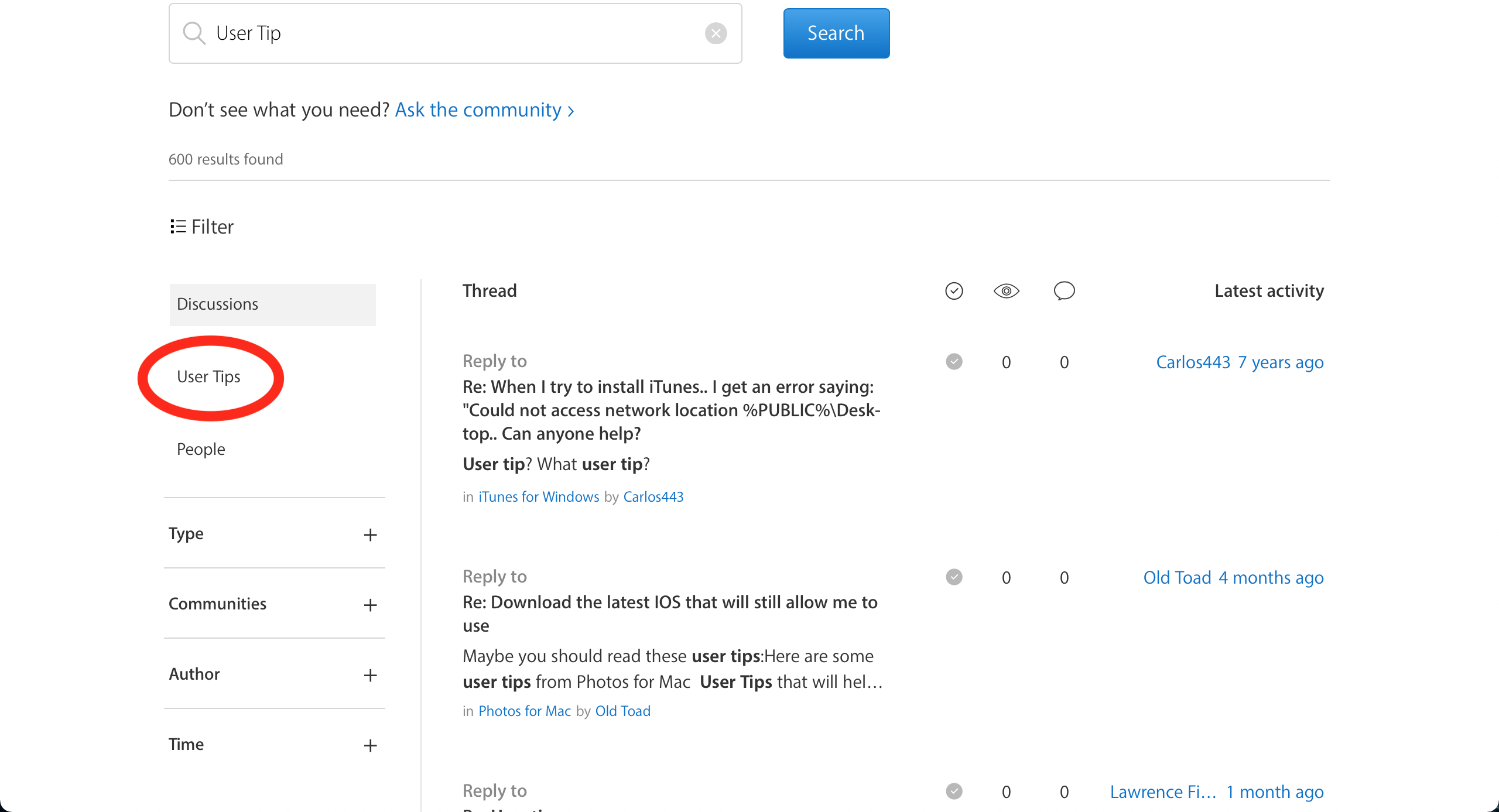
Task: Switch to the User Tips tab
Action: tap(208, 377)
